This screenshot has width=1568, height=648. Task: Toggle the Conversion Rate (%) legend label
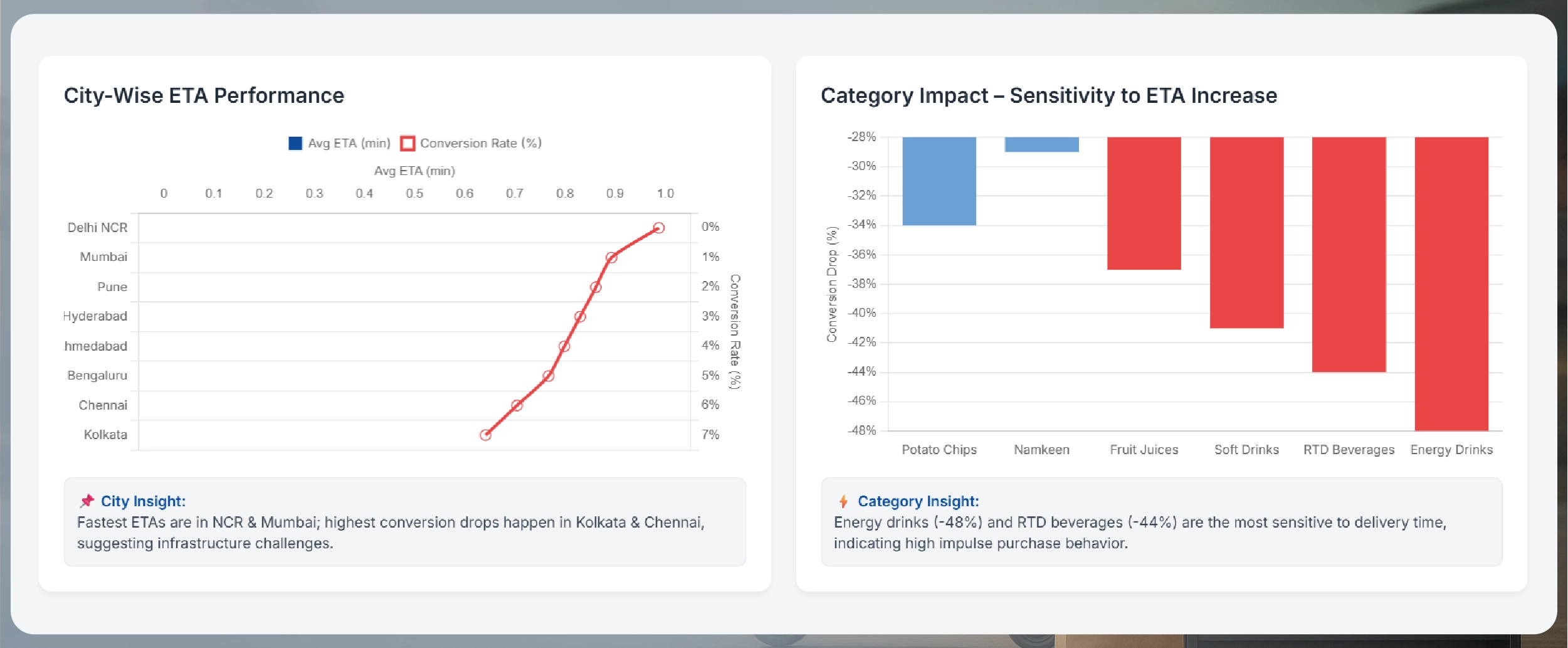tap(480, 143)
